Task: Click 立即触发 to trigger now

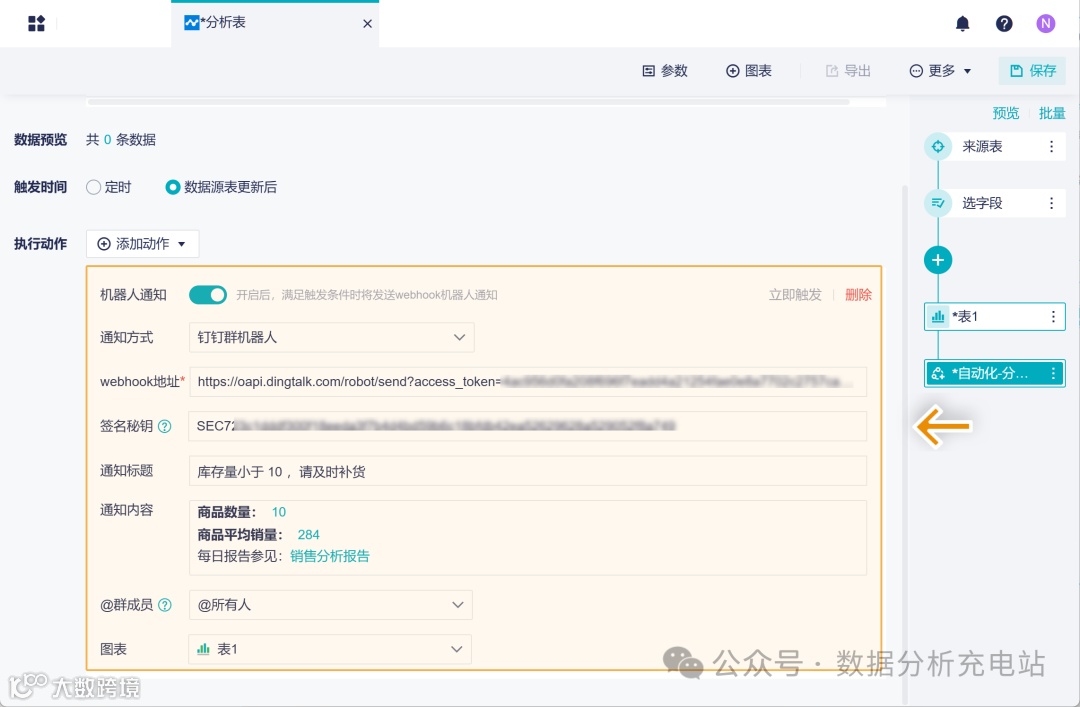Action: click(x=795, y=295)
